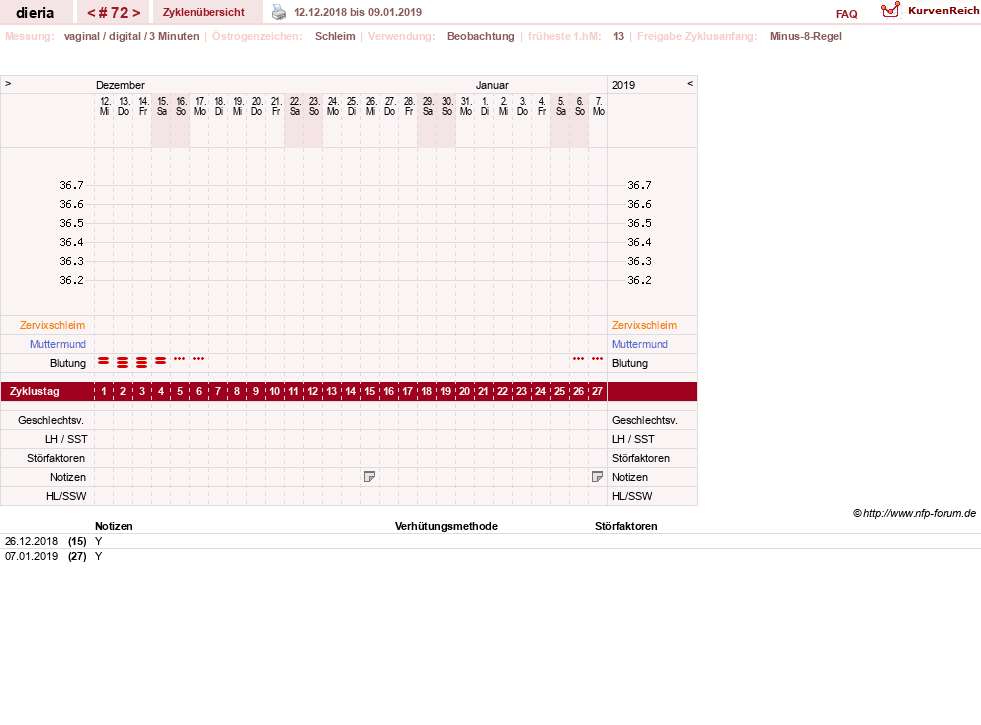Click the Dezember month label

(x=120, y=85)
